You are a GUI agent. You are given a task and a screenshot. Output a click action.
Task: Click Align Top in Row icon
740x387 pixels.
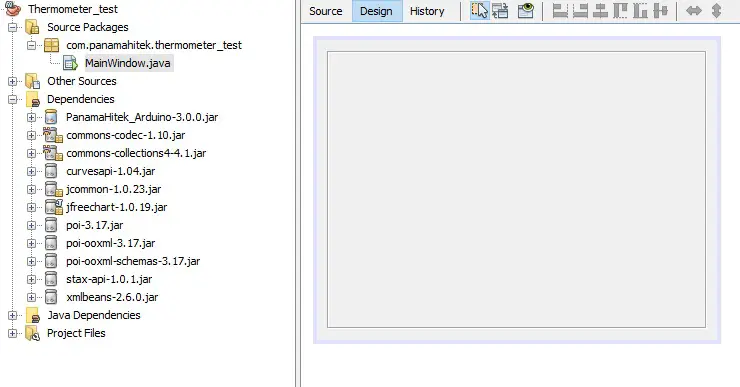pyautogui.click(x=620, y=10)
